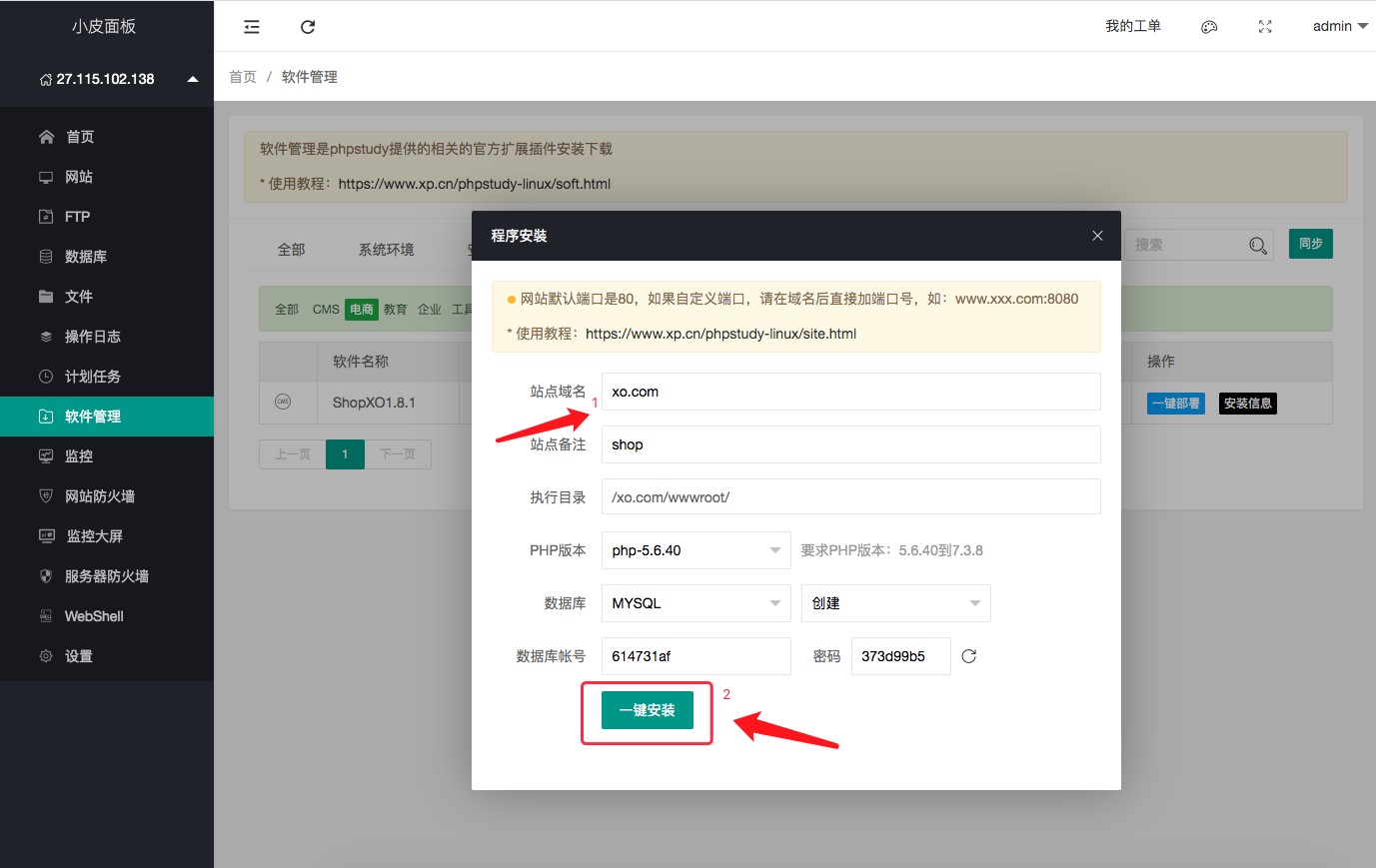Open the theme palette icon in header
The width and height of the screenshot is (1376, 868).
click(x=1209, y=27)
